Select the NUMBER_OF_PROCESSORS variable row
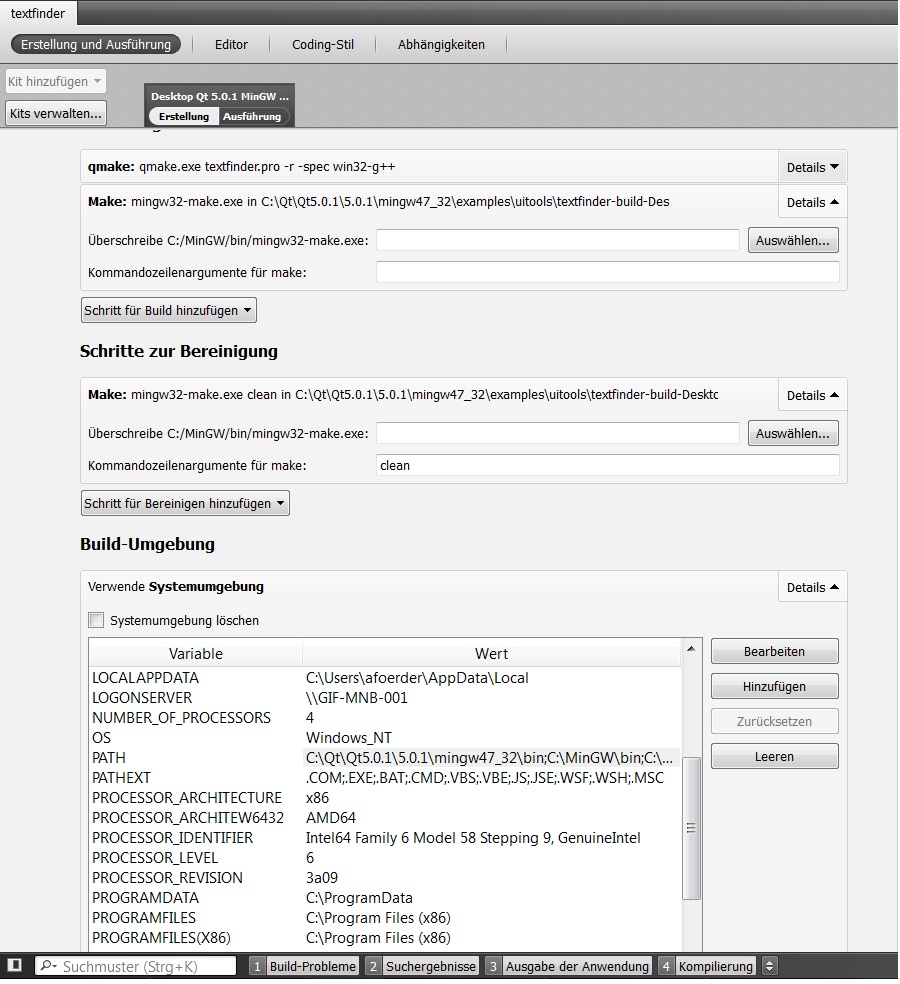The height and width of the screenshot is (984, 900). pyautogui.click(x=384, y=719)
